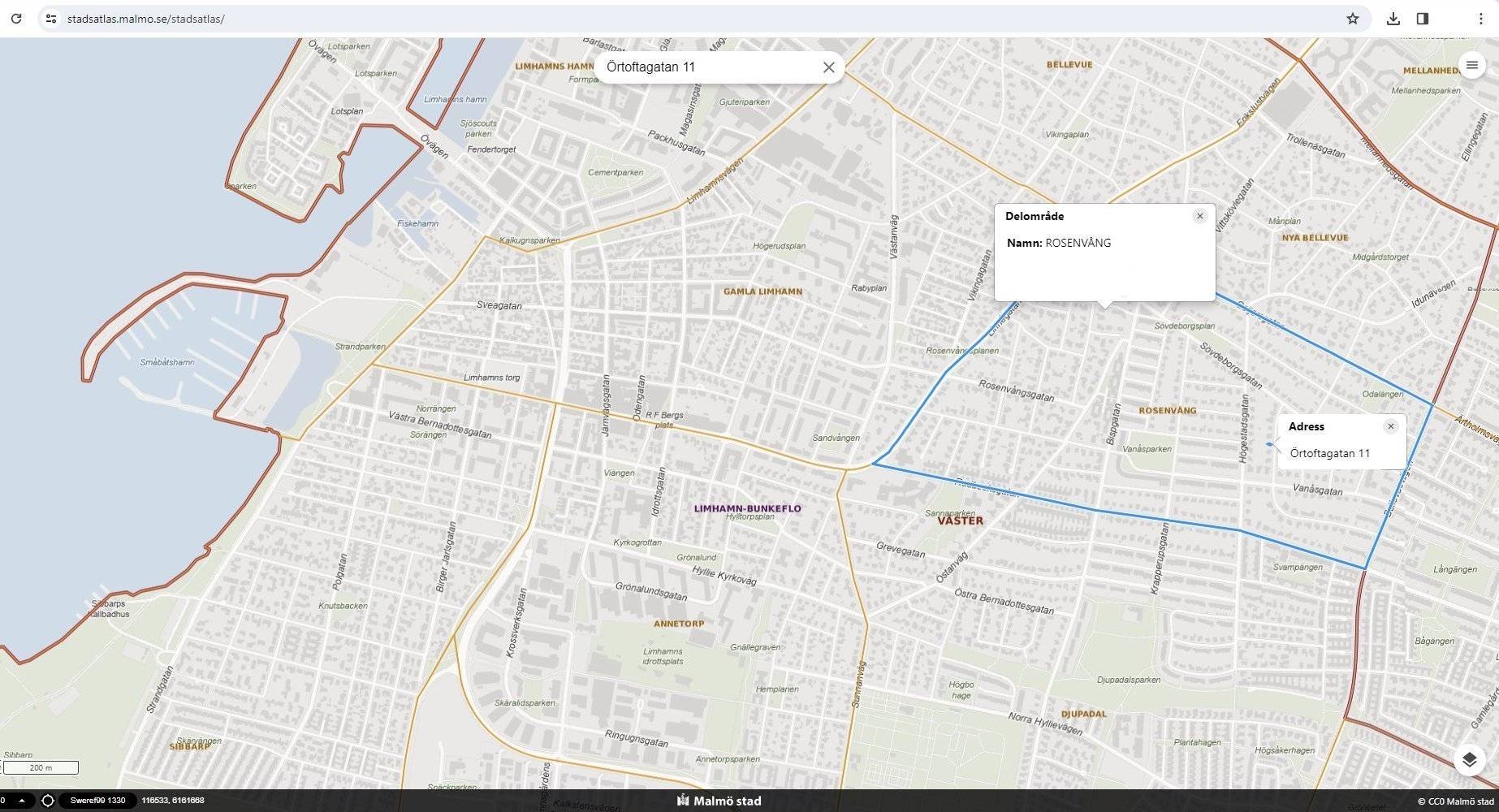Click the R F Bergs plats label

(664, 419)
